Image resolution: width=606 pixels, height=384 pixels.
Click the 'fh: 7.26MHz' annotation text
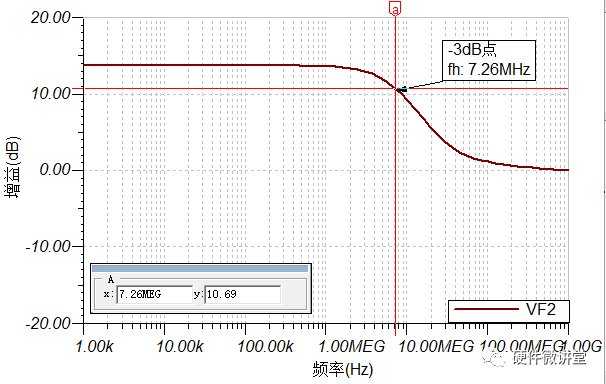[x=489, y=70]
